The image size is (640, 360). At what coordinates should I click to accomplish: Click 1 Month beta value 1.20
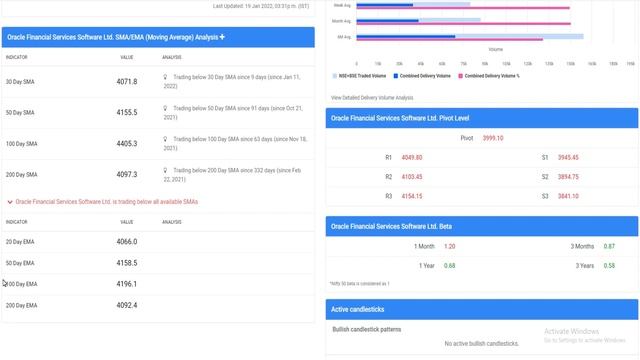449,246
